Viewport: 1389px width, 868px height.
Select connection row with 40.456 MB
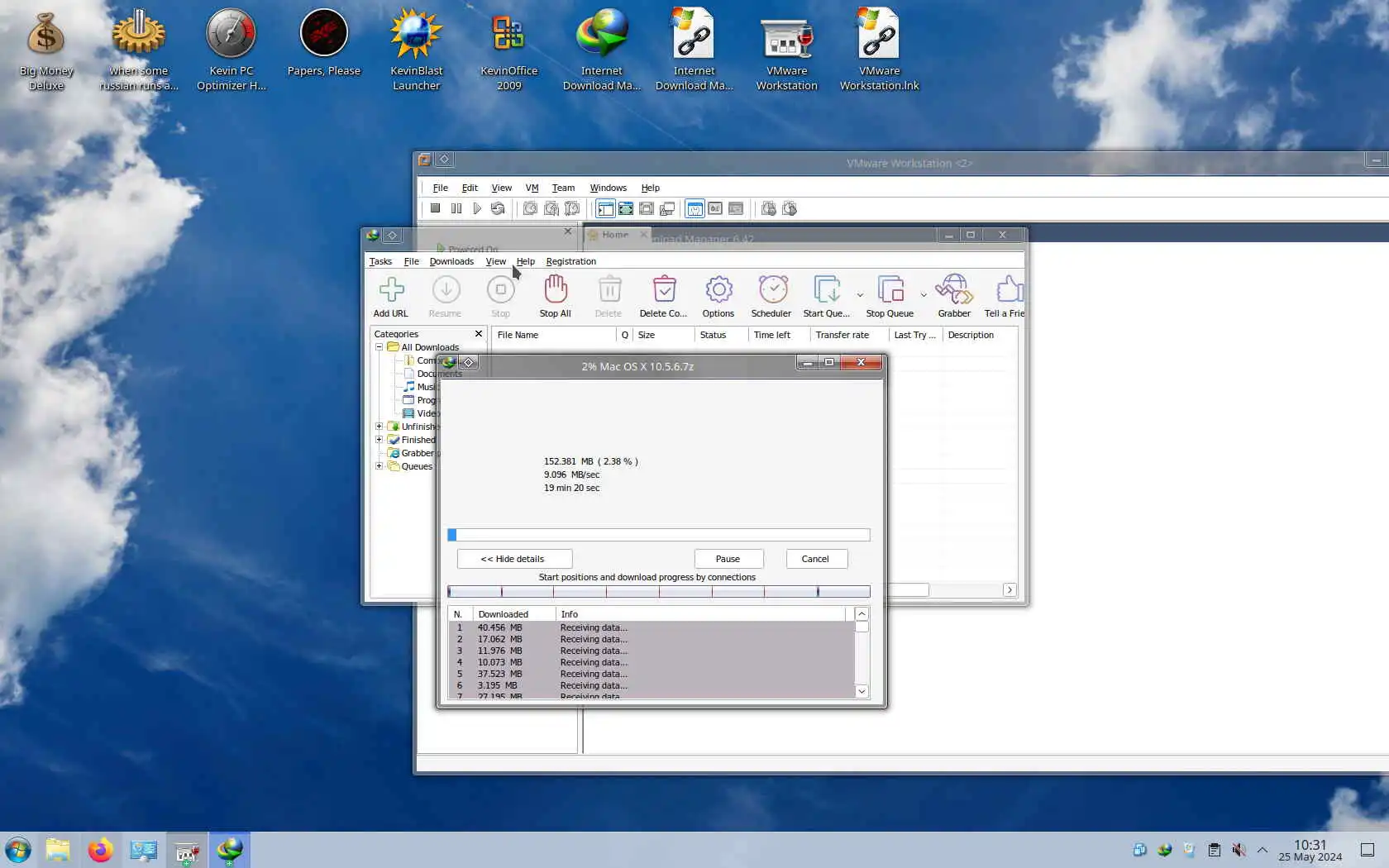652,627
